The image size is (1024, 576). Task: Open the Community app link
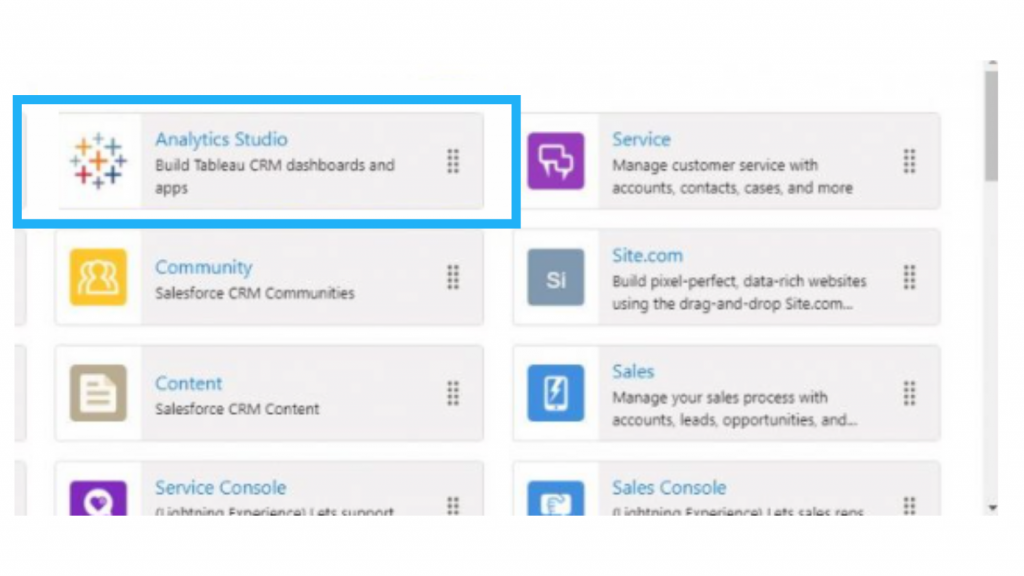(203, 267)
